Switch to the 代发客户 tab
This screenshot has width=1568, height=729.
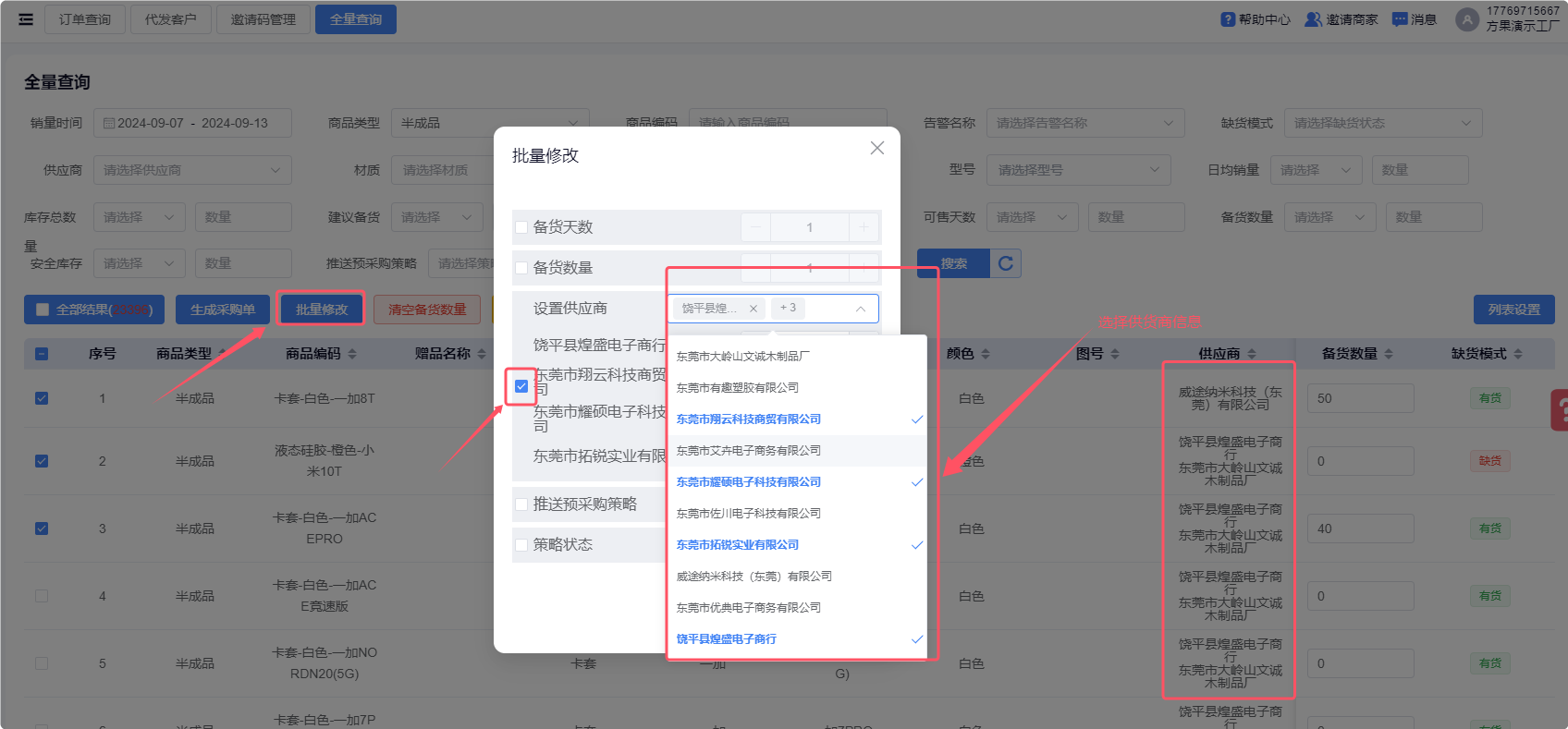(x=171, y=19)
